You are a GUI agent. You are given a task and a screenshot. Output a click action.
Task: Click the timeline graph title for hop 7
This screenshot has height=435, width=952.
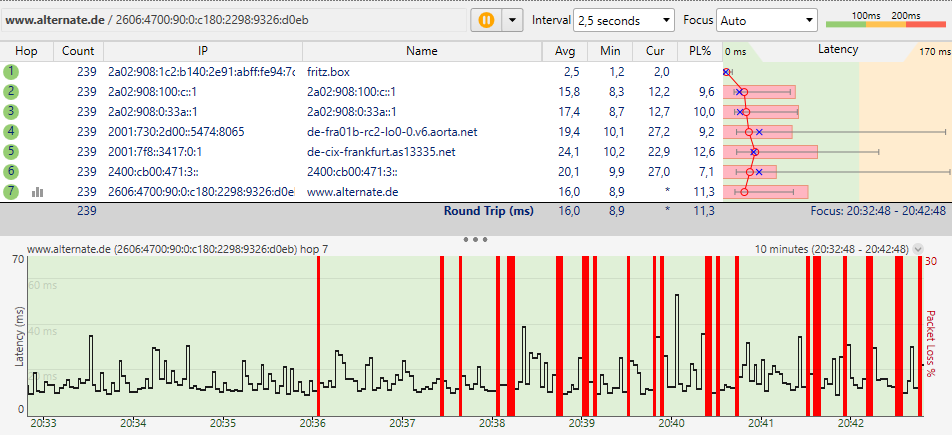coord(178,249)
